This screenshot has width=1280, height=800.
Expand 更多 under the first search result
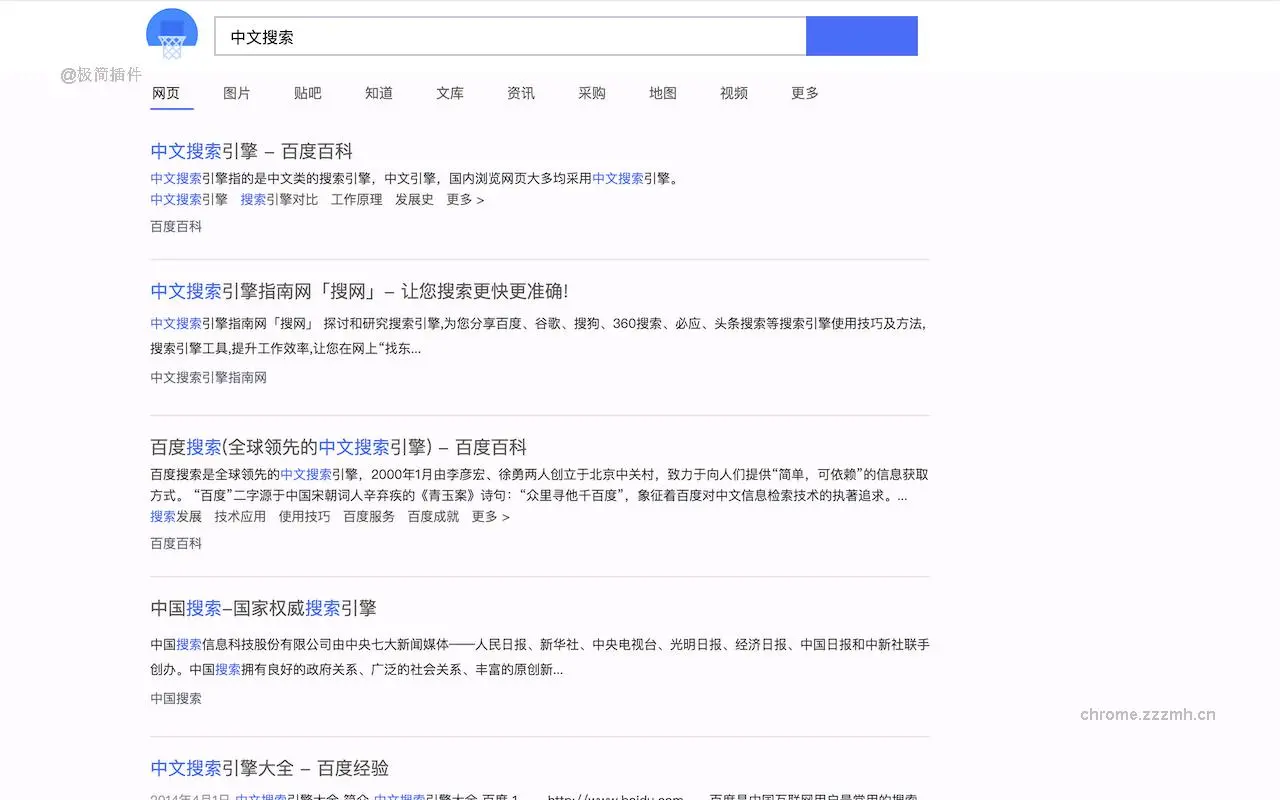tap(465, 199)
